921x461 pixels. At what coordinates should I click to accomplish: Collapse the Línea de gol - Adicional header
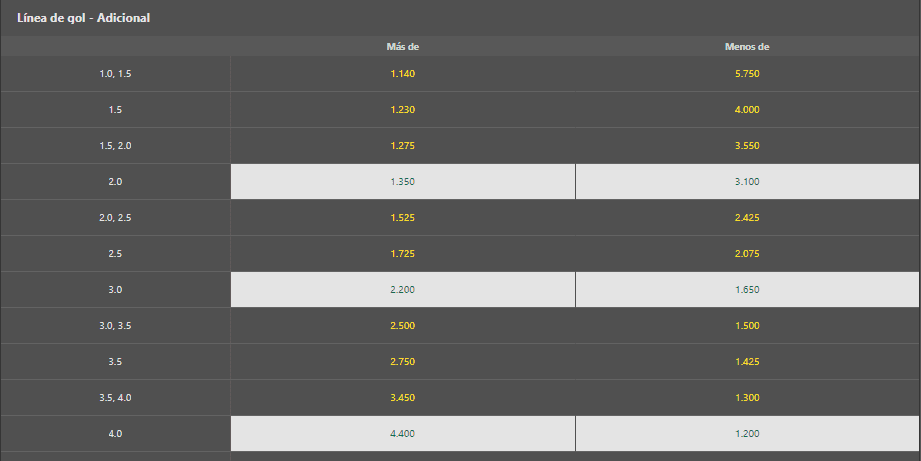[460, 18]
